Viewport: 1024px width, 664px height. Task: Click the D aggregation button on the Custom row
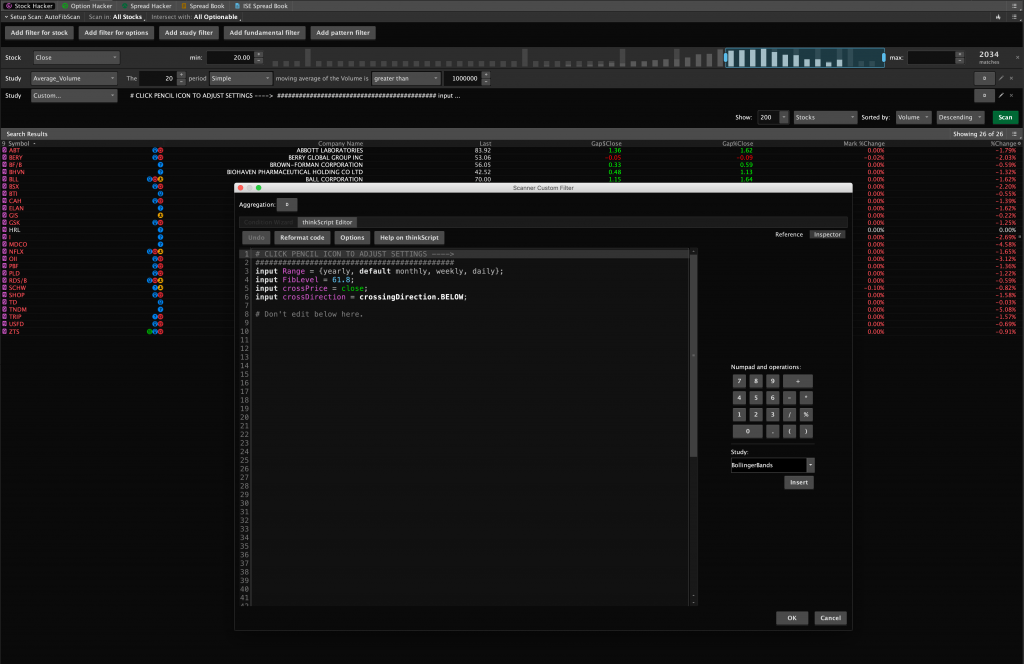pyautogui.click(x=983, y=96)
